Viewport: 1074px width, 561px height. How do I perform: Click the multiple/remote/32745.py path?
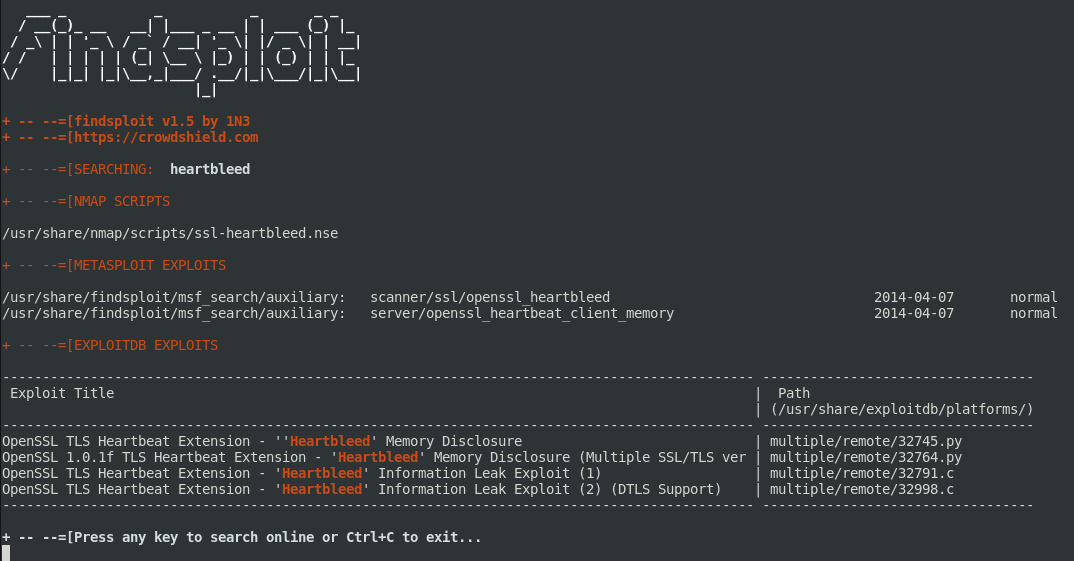click(x=866, y=442)
